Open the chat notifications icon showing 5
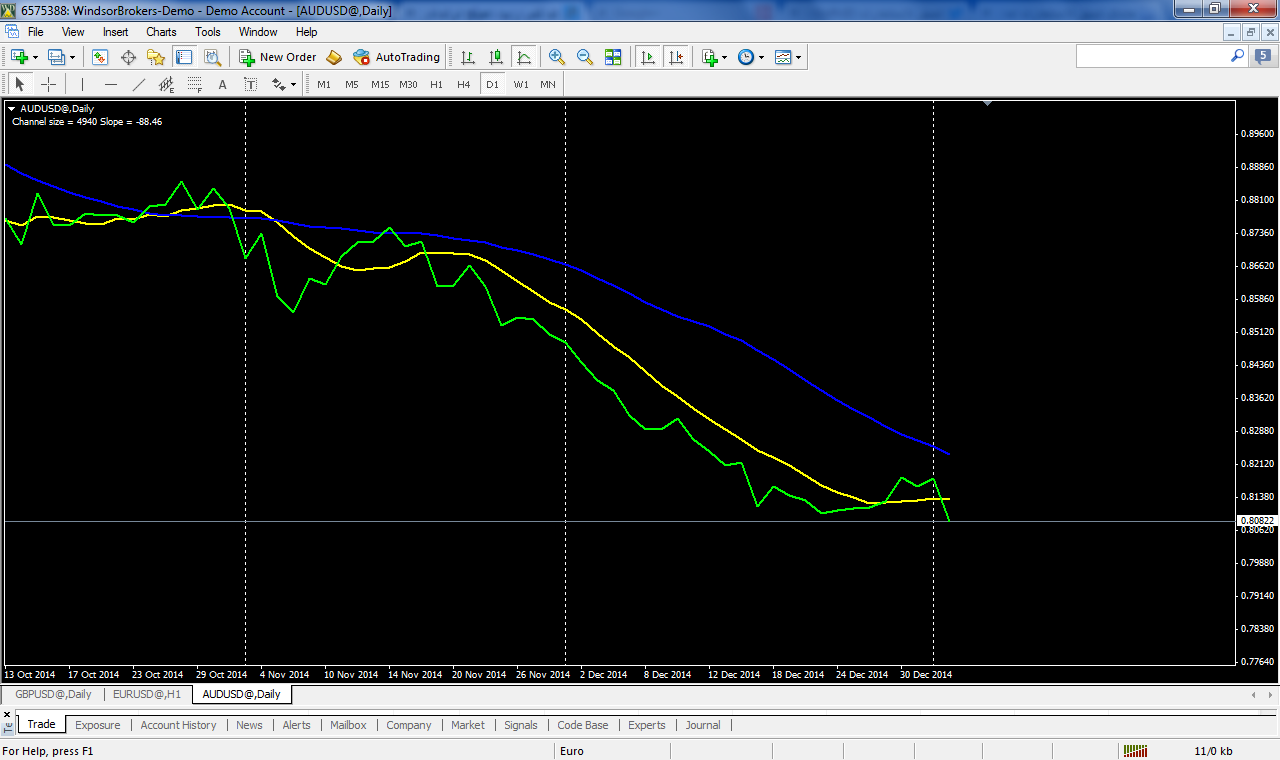This screenshot has width=1280, height=760. [x=1262, y=57]
